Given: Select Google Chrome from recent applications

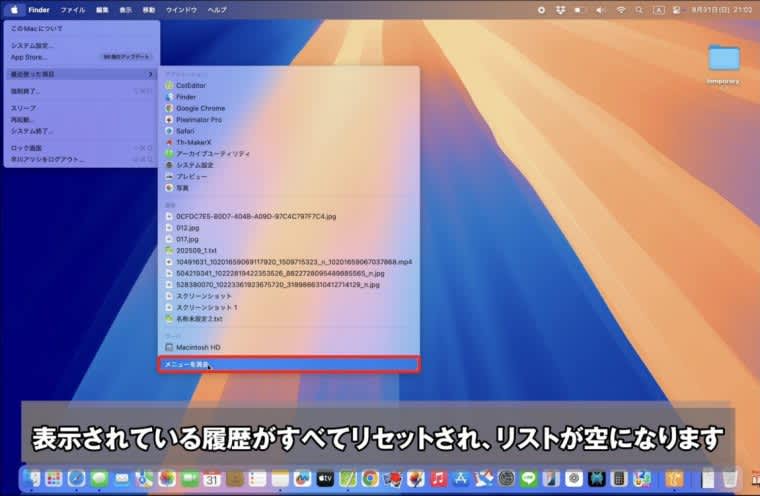Looking at the screenshot, I should point(200,108).
